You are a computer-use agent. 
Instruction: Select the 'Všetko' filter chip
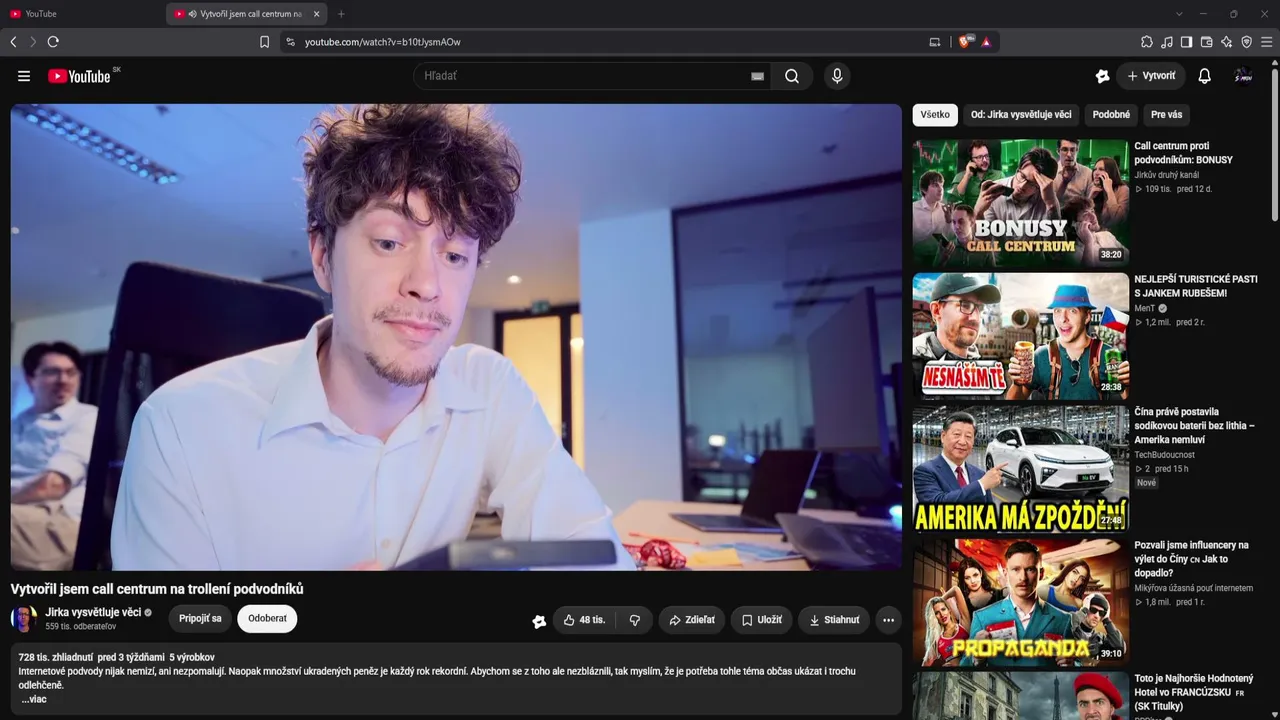pos(935,115)
